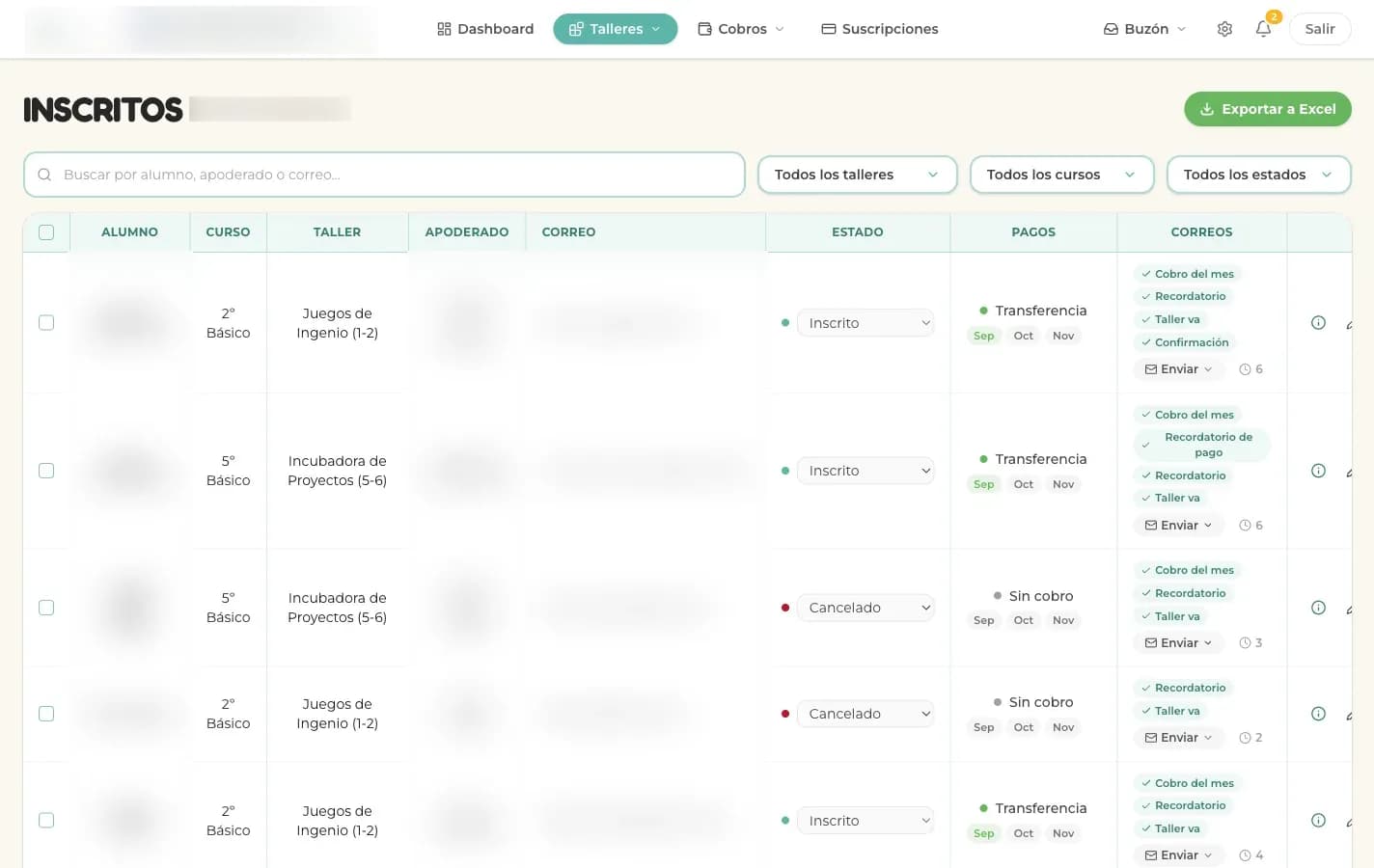Click the ALUMNO column header

pos(129,232)
